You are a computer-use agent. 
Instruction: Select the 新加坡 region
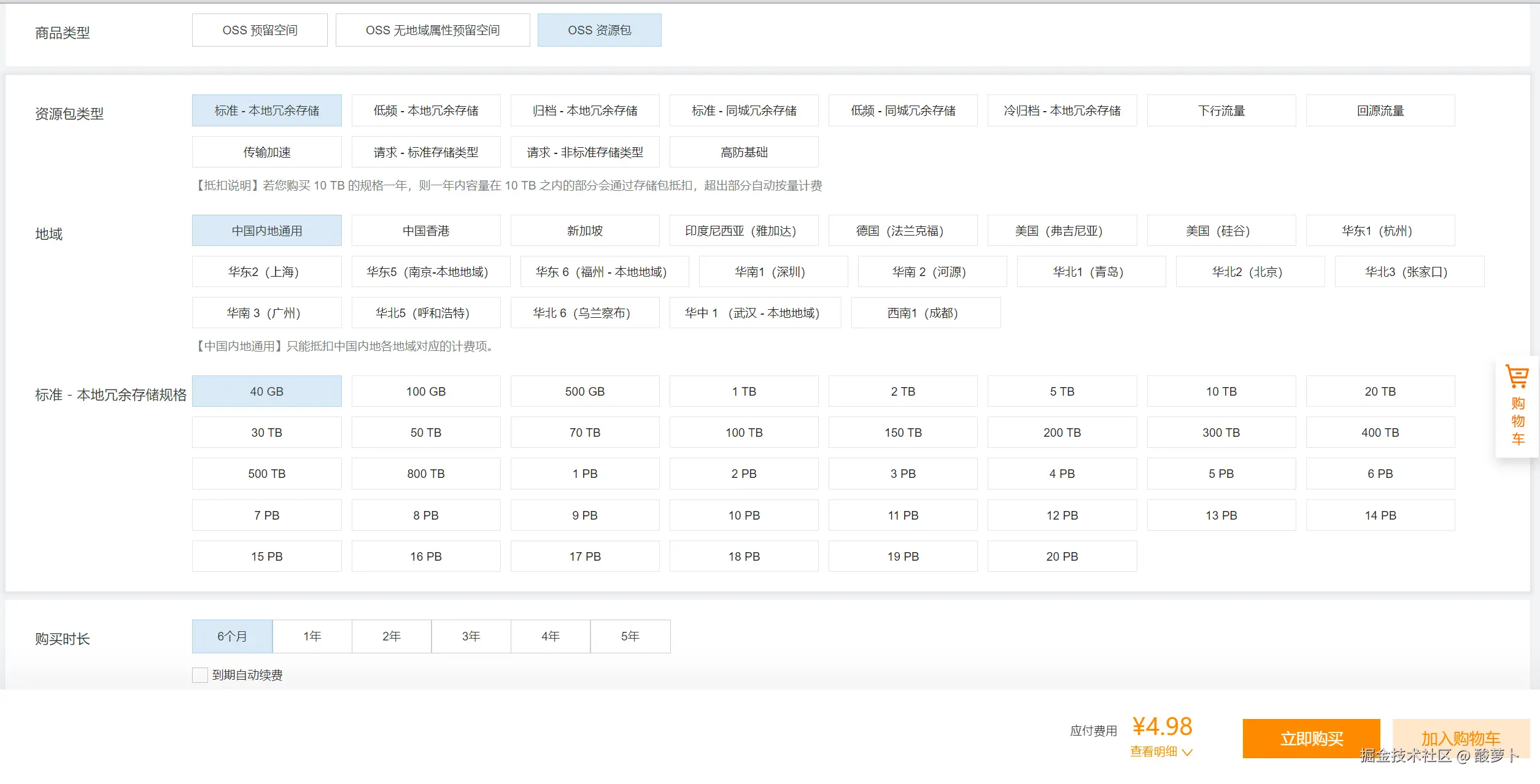[x=584, y=231]
